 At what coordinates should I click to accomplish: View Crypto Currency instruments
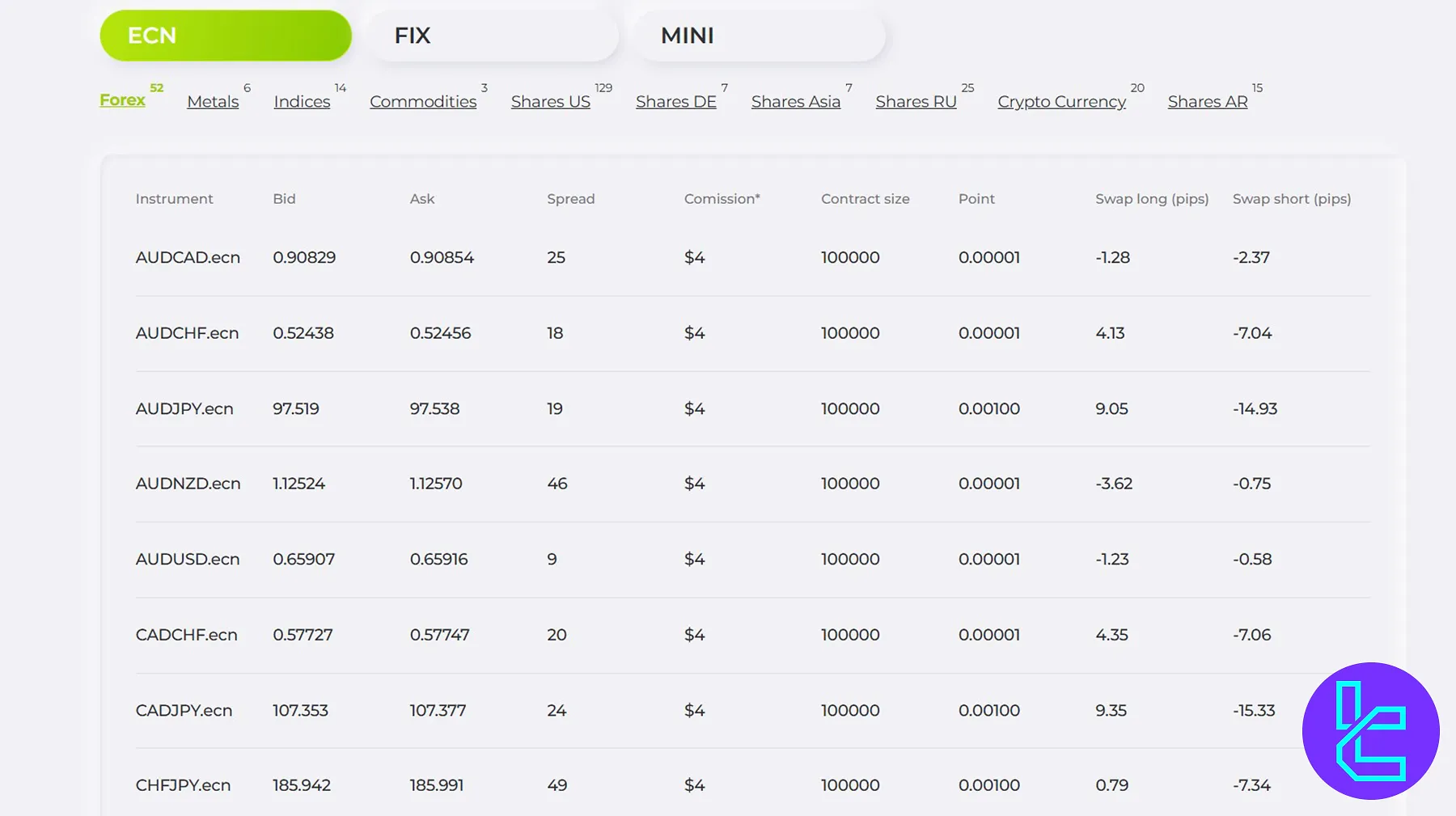pyautogui.click(x=1061, y=102)
